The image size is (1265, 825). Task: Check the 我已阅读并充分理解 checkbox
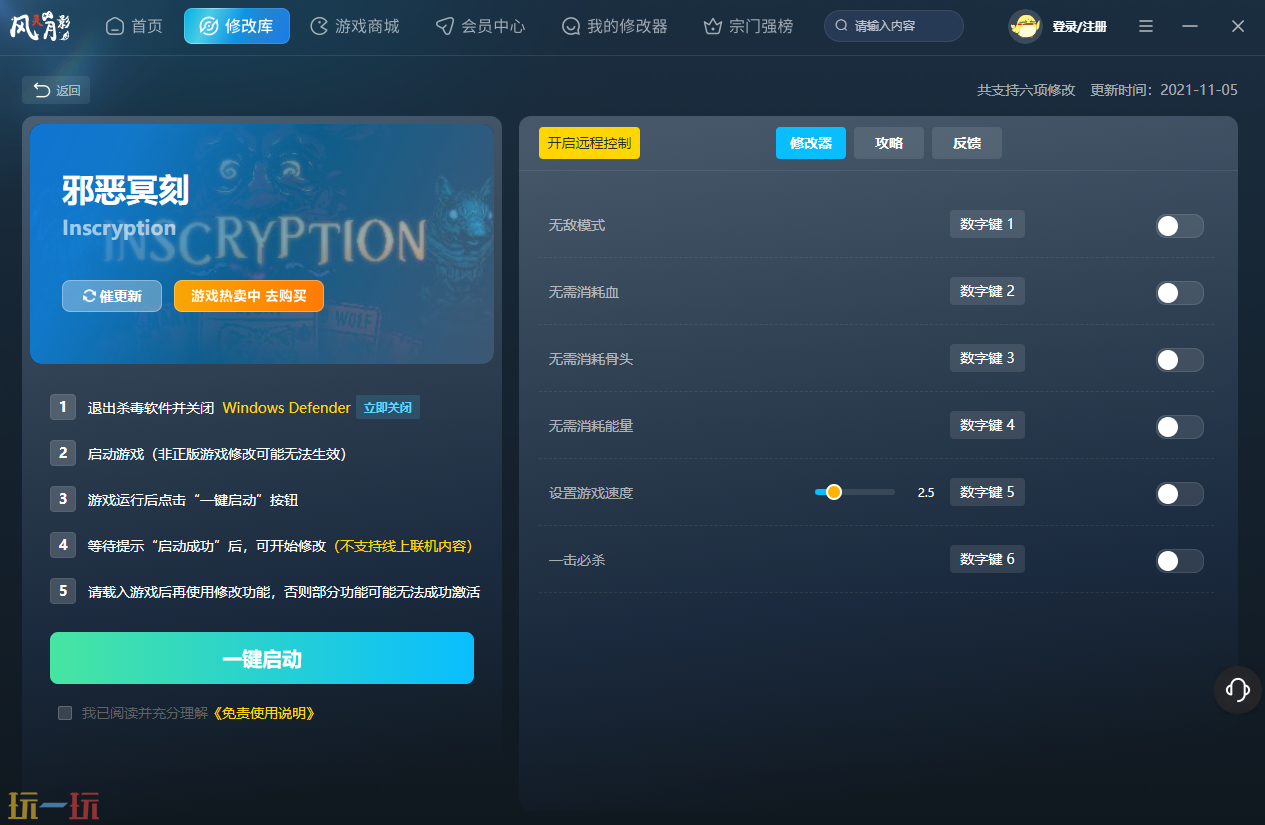tap(65, 713)
